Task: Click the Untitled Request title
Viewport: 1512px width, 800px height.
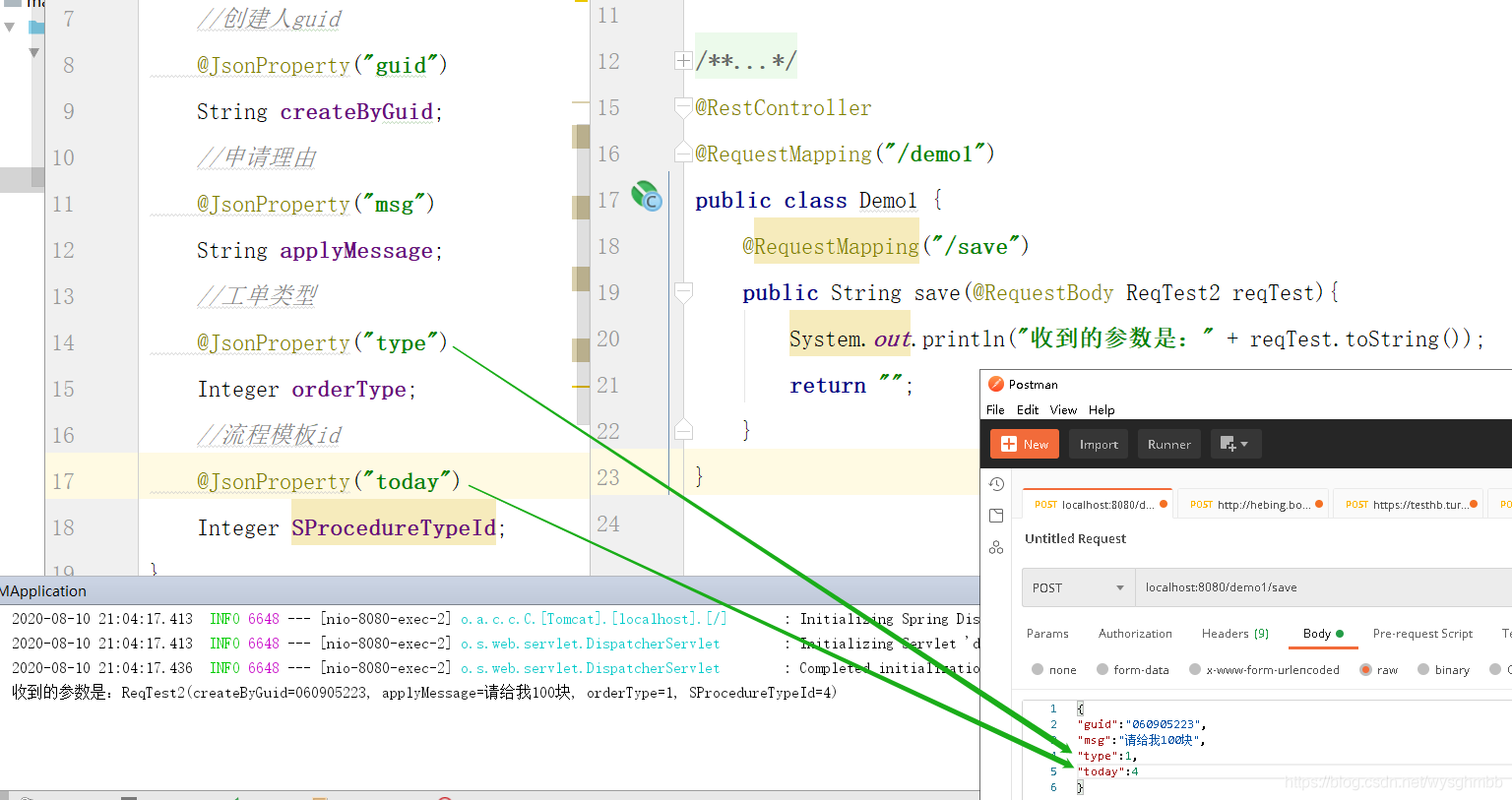Action: click(1075, 538)
